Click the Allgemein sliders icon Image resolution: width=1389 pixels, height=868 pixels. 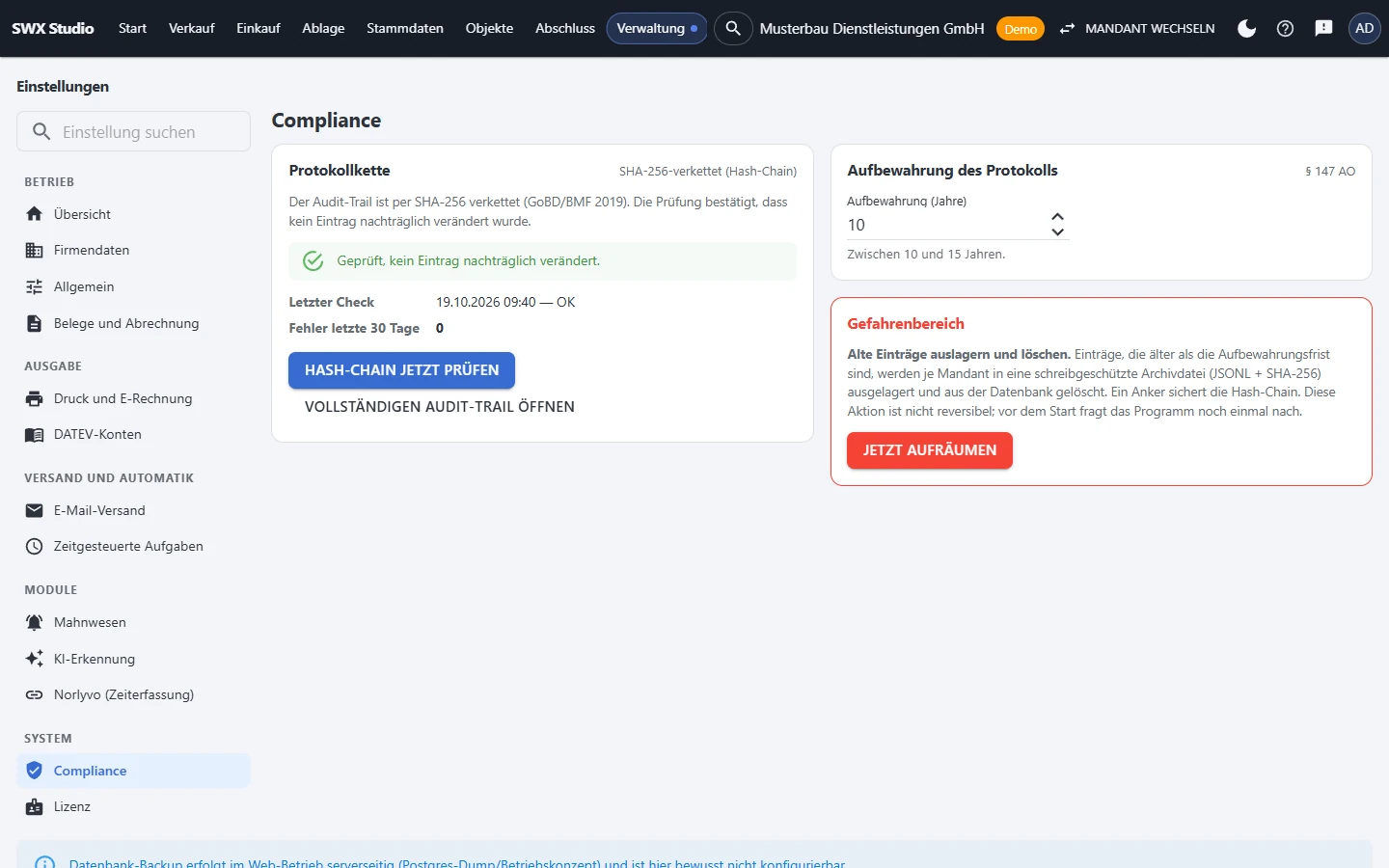(x=35, y=286)
